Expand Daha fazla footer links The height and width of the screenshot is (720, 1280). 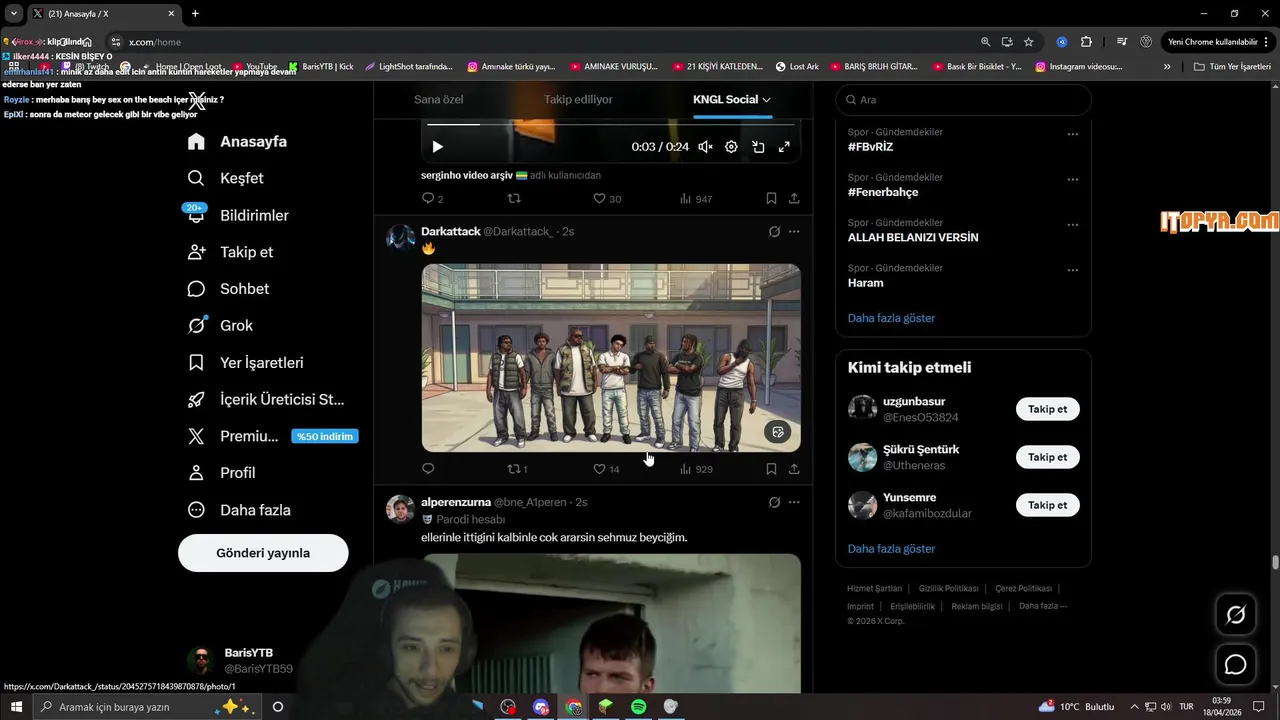1043,606
